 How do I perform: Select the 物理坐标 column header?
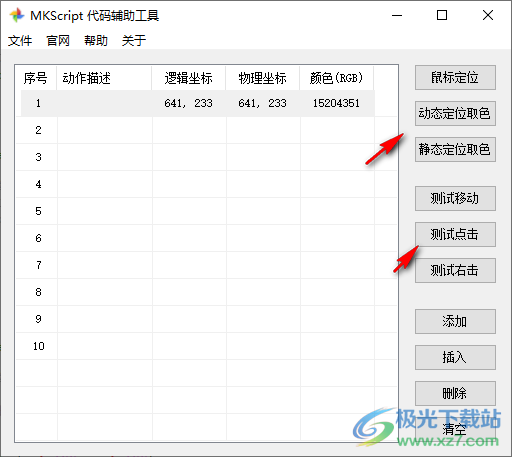click(263, 78)
